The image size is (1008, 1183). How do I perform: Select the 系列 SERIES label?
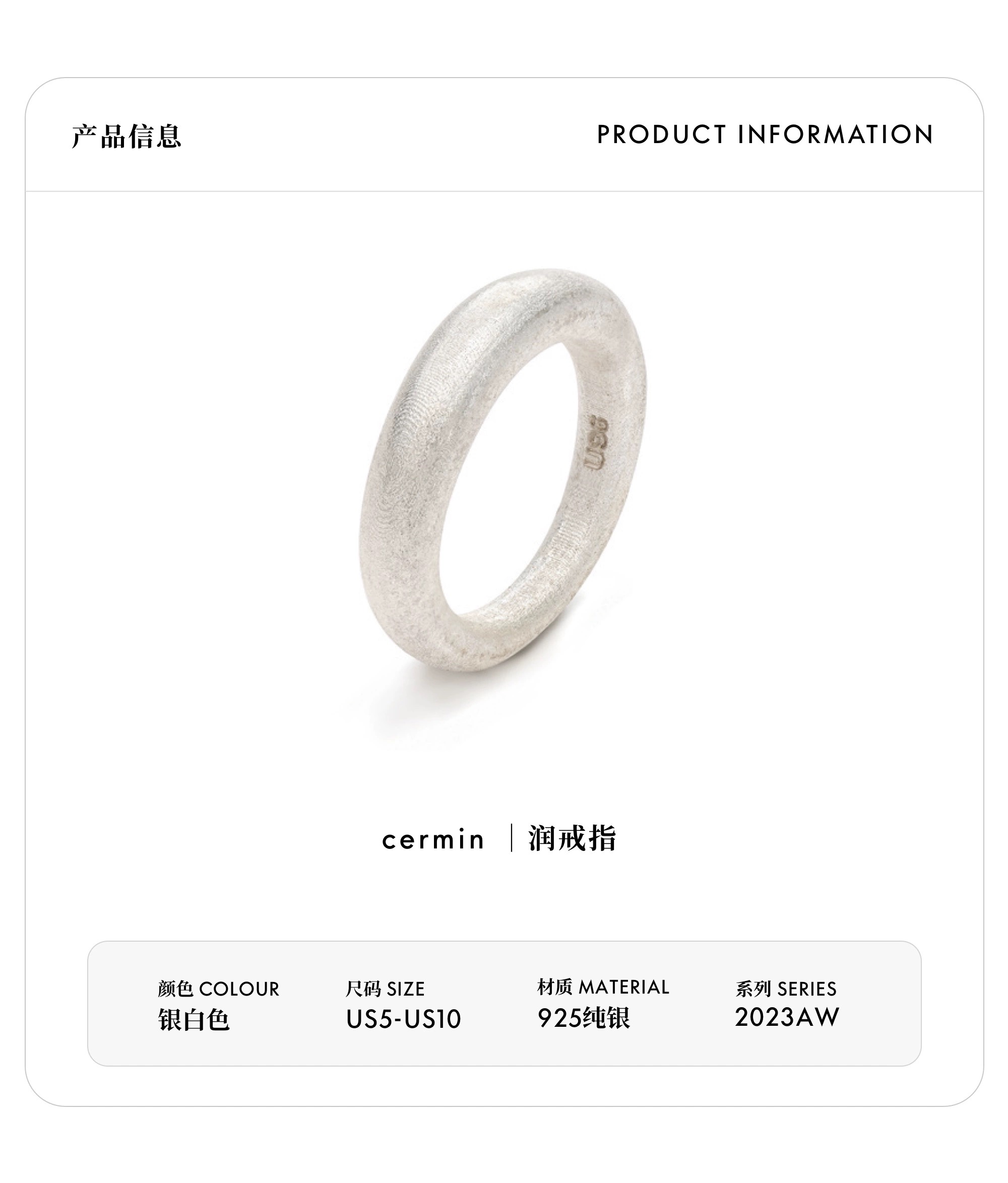(x=786, y=989)
